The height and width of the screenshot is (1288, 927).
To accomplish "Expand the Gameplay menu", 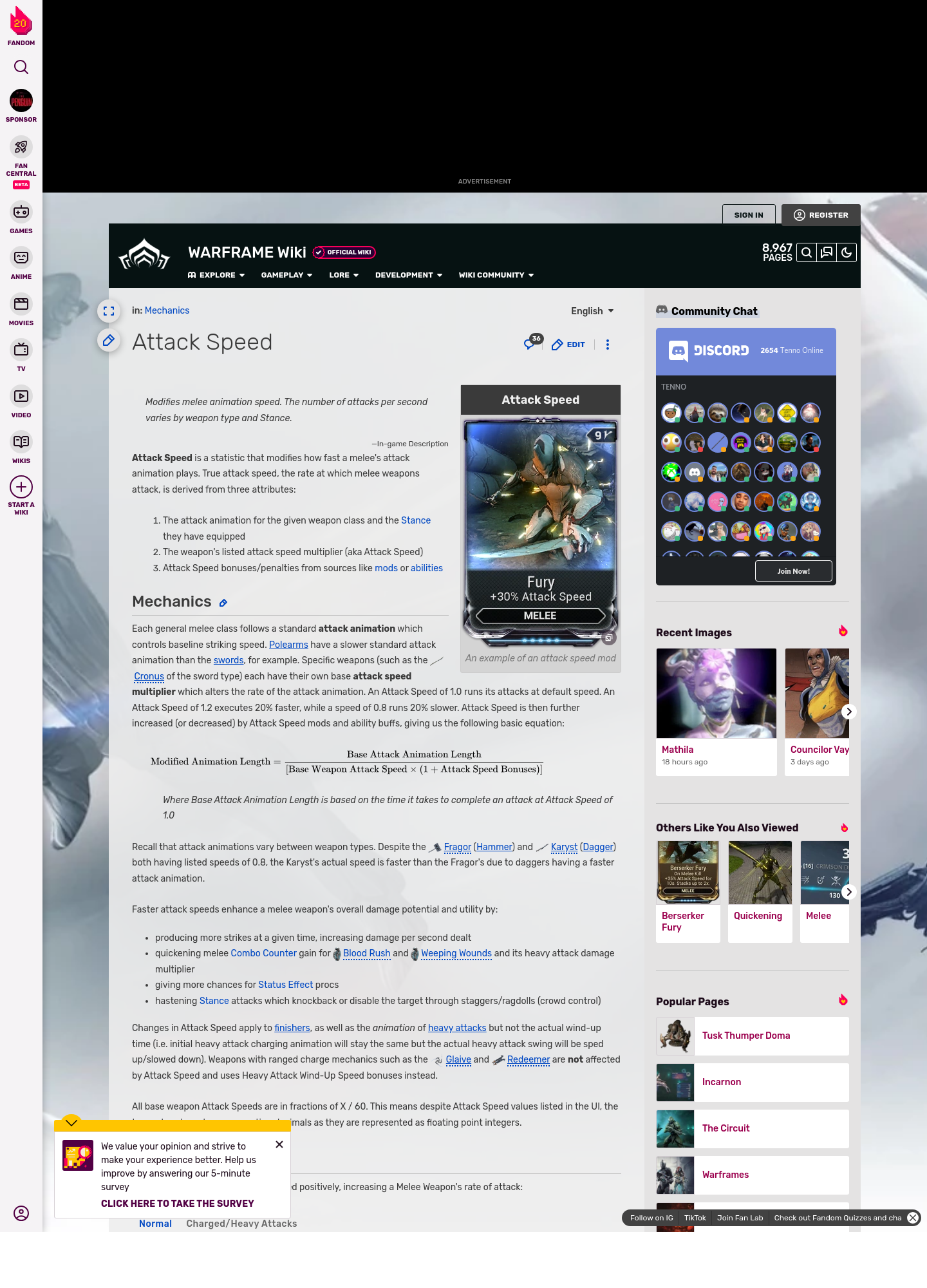I will coord(287,275).
